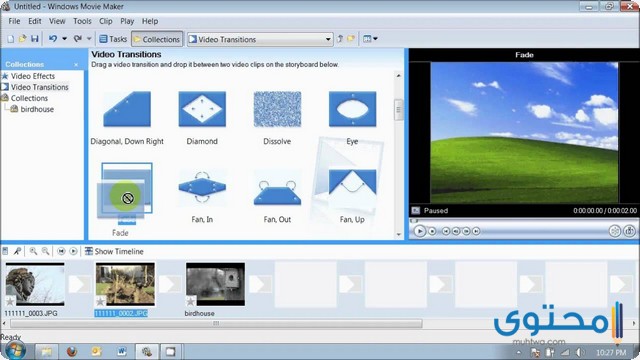The height and width of the screenshot is (360, 640).
Task: Select the birdhouse clip on storyboard
Action: (216, 284)
